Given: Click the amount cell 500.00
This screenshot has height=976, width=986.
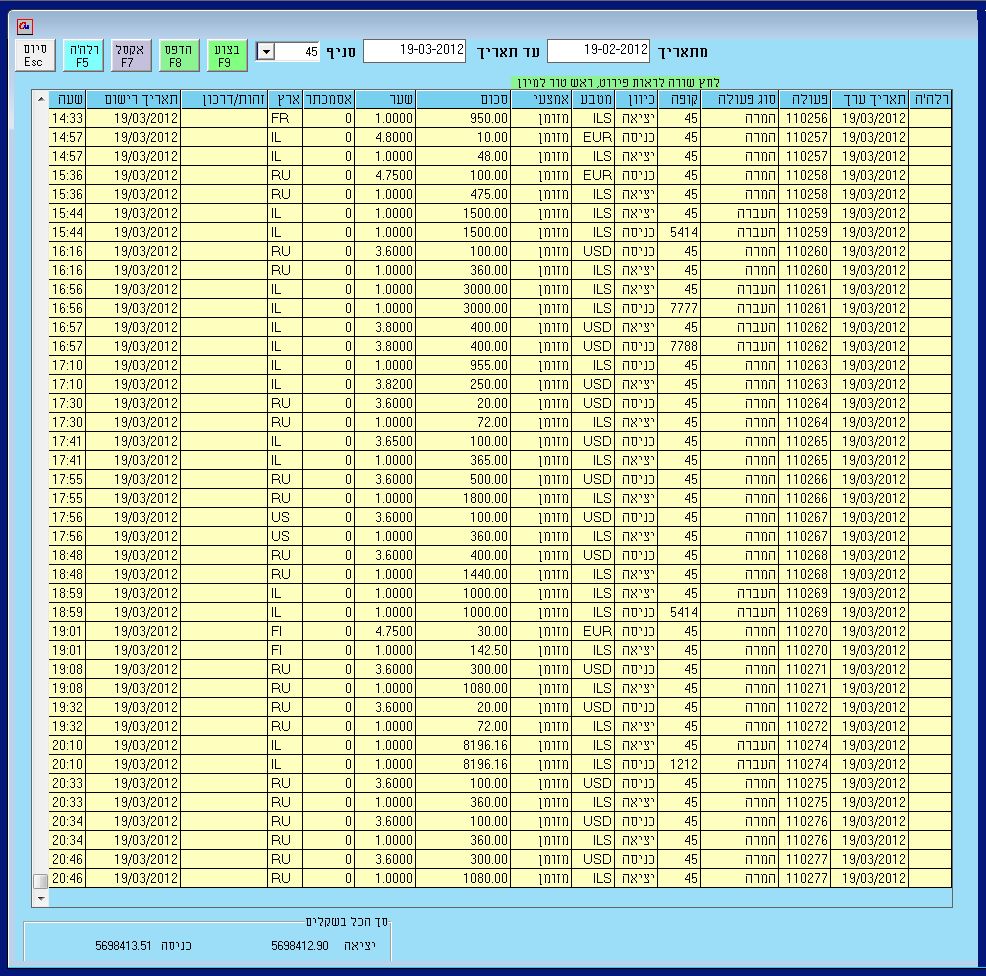Looking at the screenshot, I should click(x=463, y=479).
